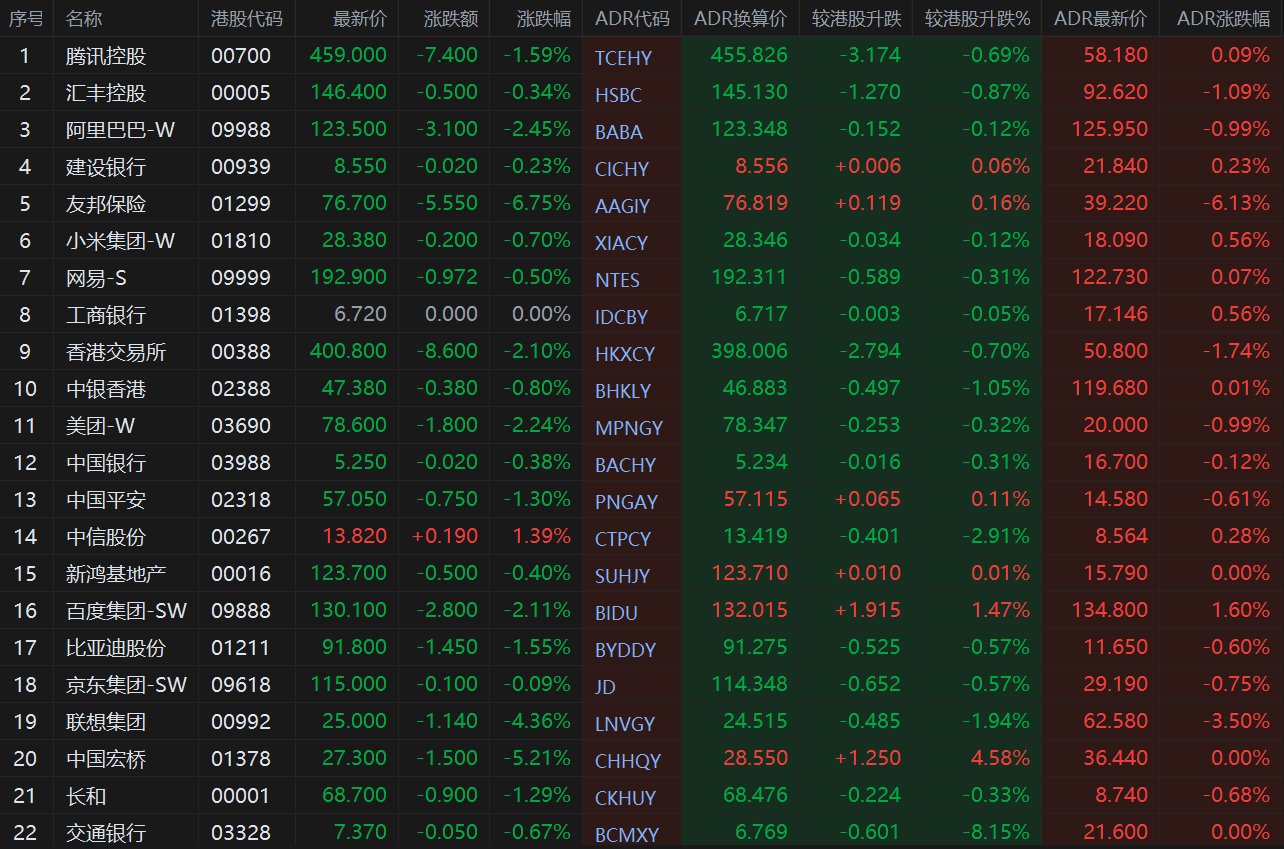Sort by the 涨跌幅 column header
1284x849 pixels.
click(x=544, y=19)
